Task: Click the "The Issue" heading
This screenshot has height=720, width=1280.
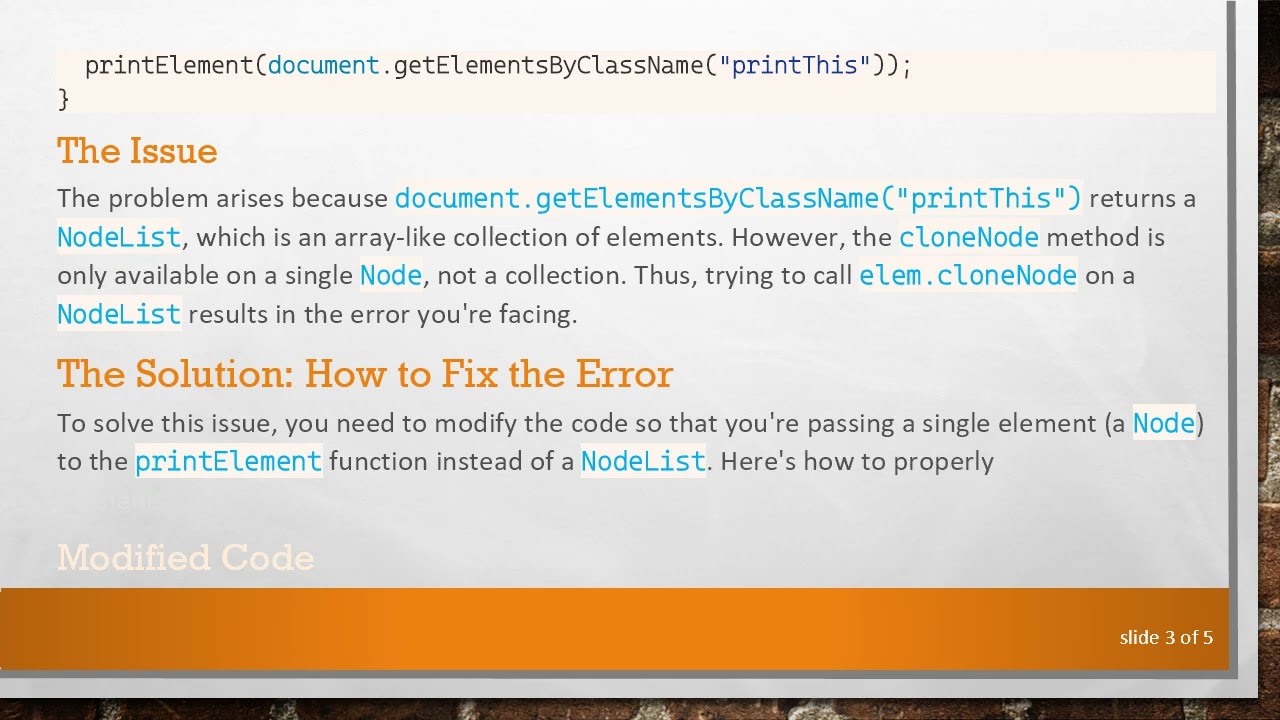Action: pos(137,151)
